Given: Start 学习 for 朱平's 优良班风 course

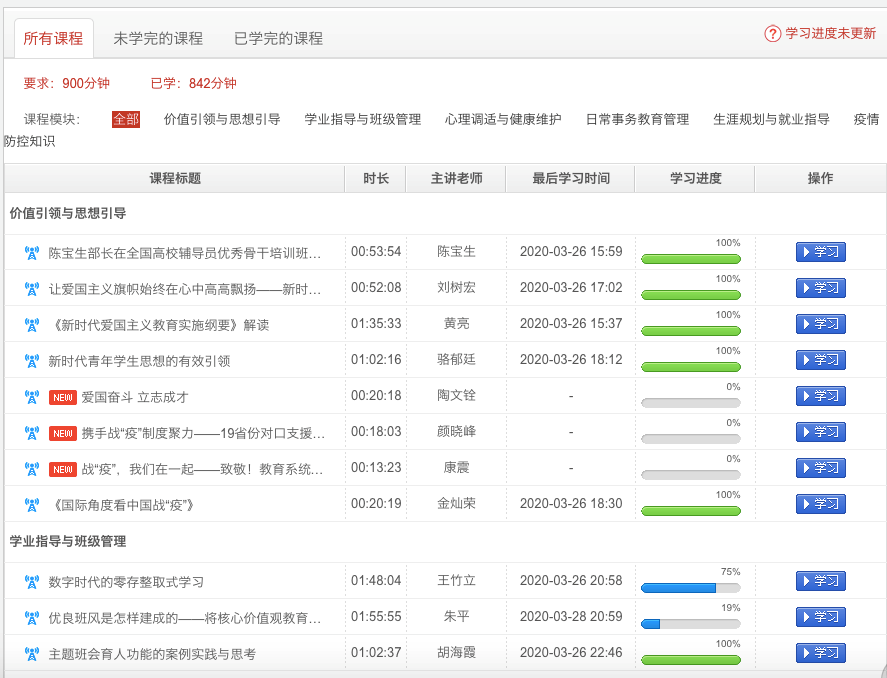Looking at the screenshot, I should 820,617.
